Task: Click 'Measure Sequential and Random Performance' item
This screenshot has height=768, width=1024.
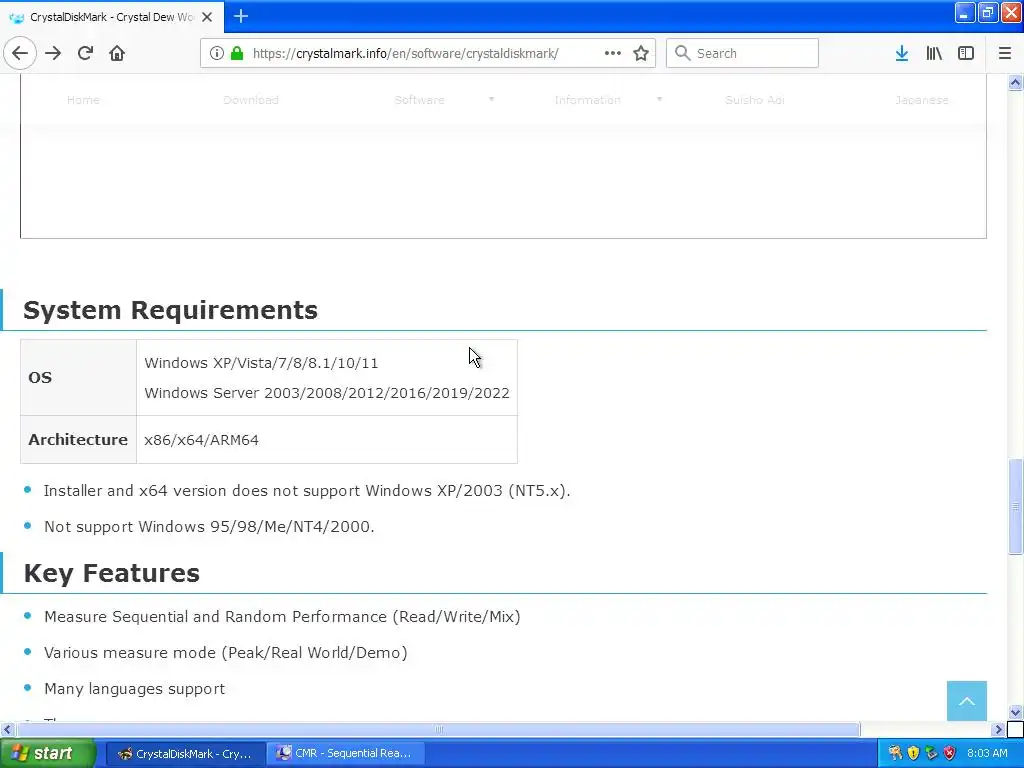Action: (282, 616)
